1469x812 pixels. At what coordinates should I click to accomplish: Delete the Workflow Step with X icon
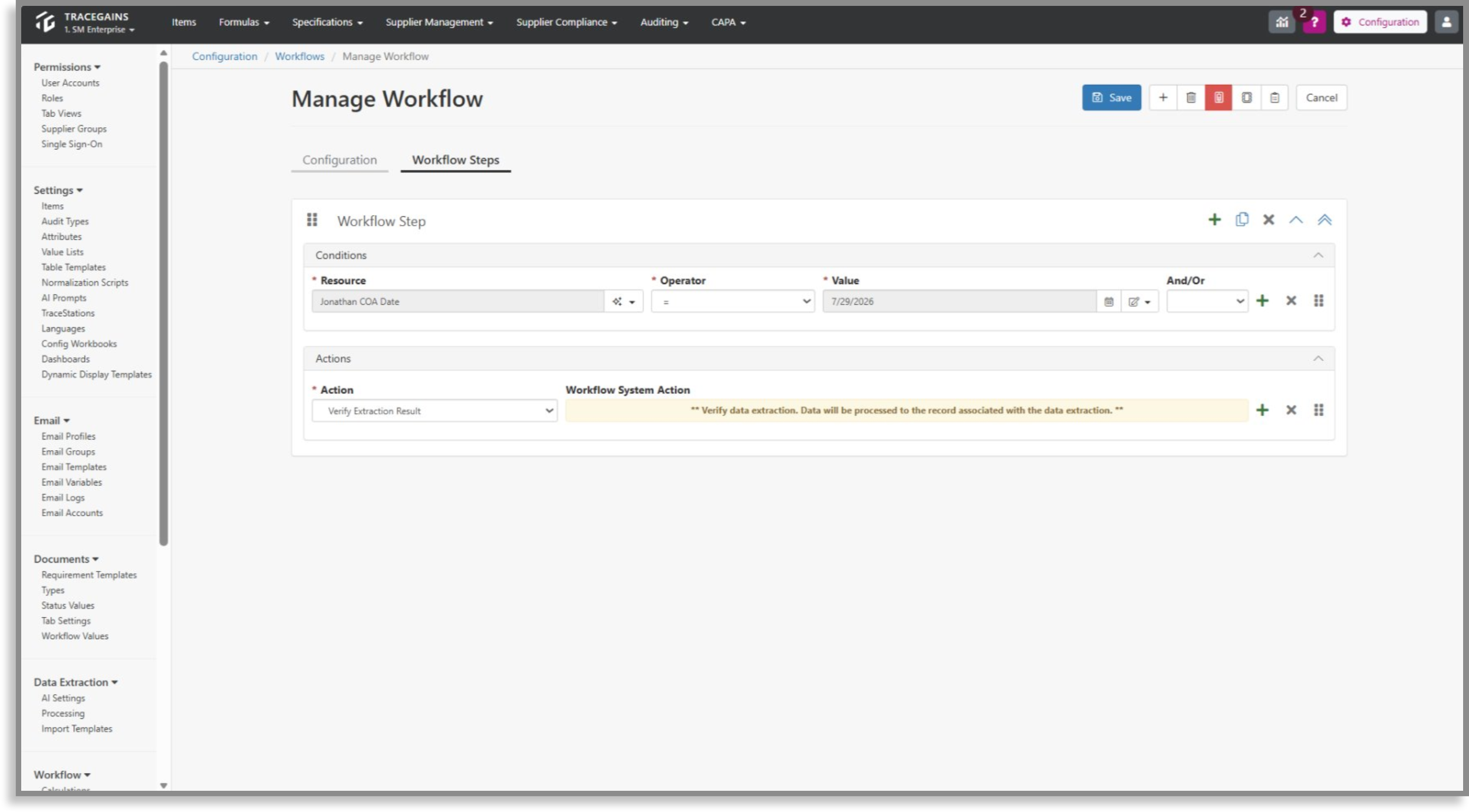pos(1269,220)
